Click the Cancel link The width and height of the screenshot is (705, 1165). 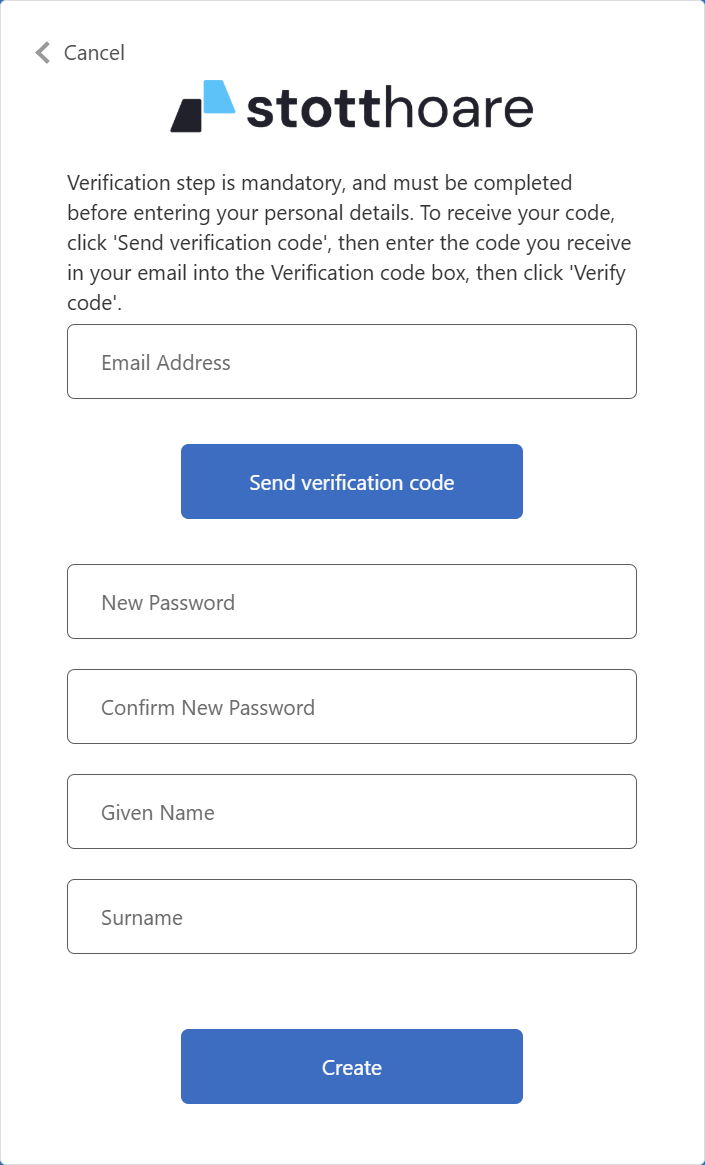[94, 53]
